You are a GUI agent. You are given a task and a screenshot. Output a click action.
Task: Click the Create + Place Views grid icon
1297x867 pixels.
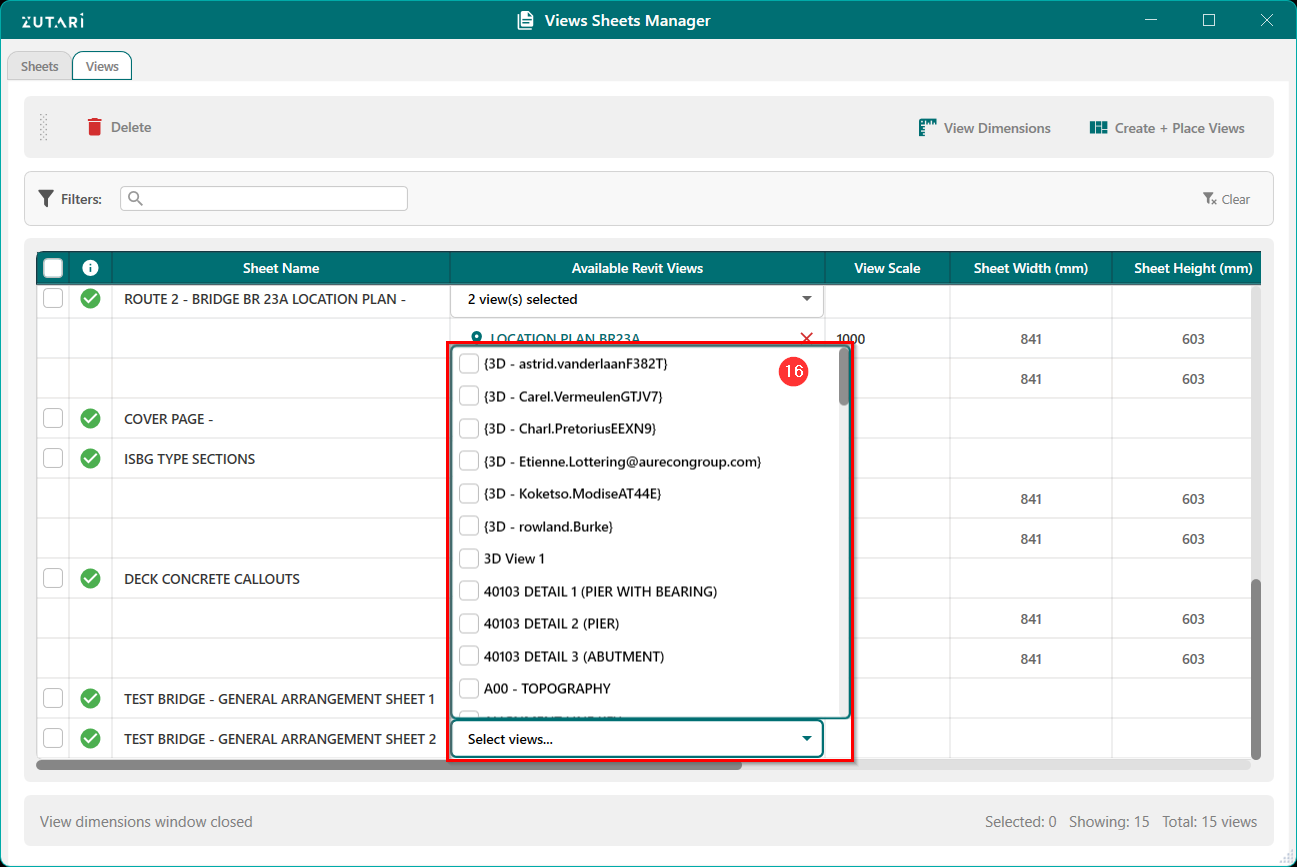1098,128
